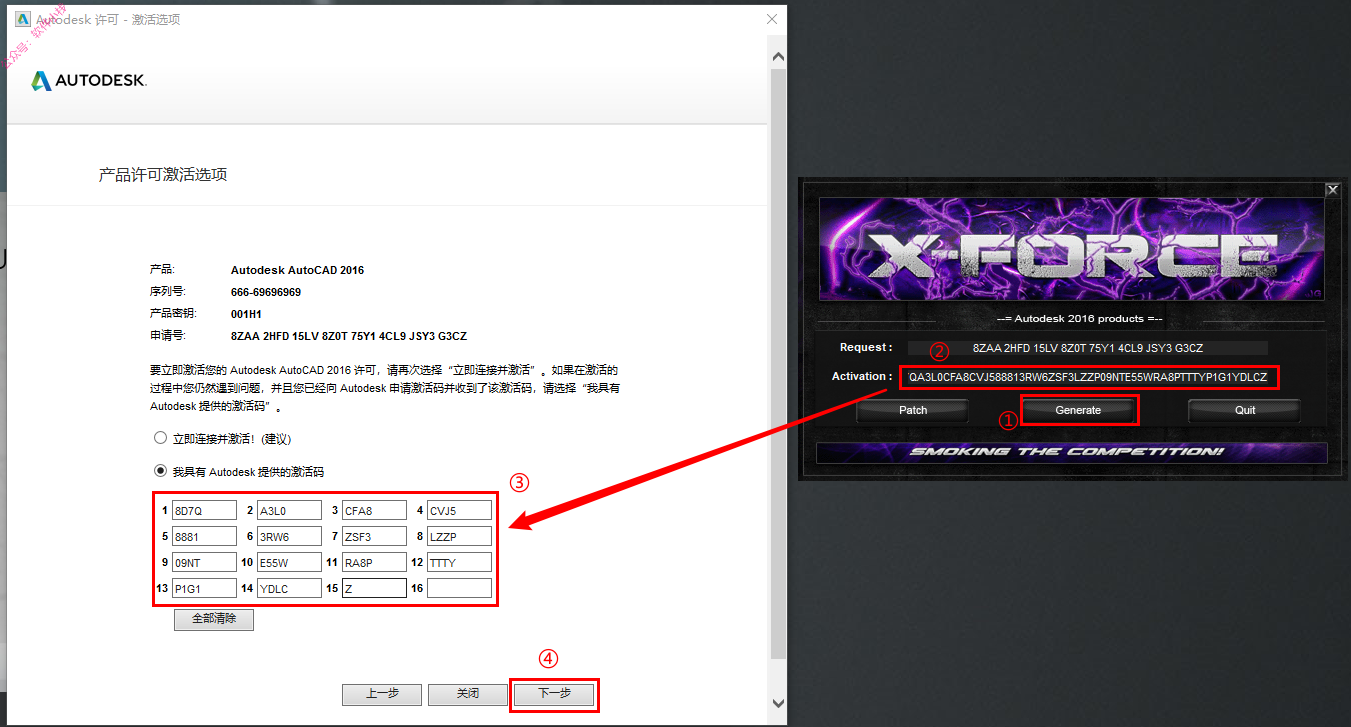Click the Patch button in X-Force window
Image resolution: width=1351 pixels, height=727 pixels.
913,410
